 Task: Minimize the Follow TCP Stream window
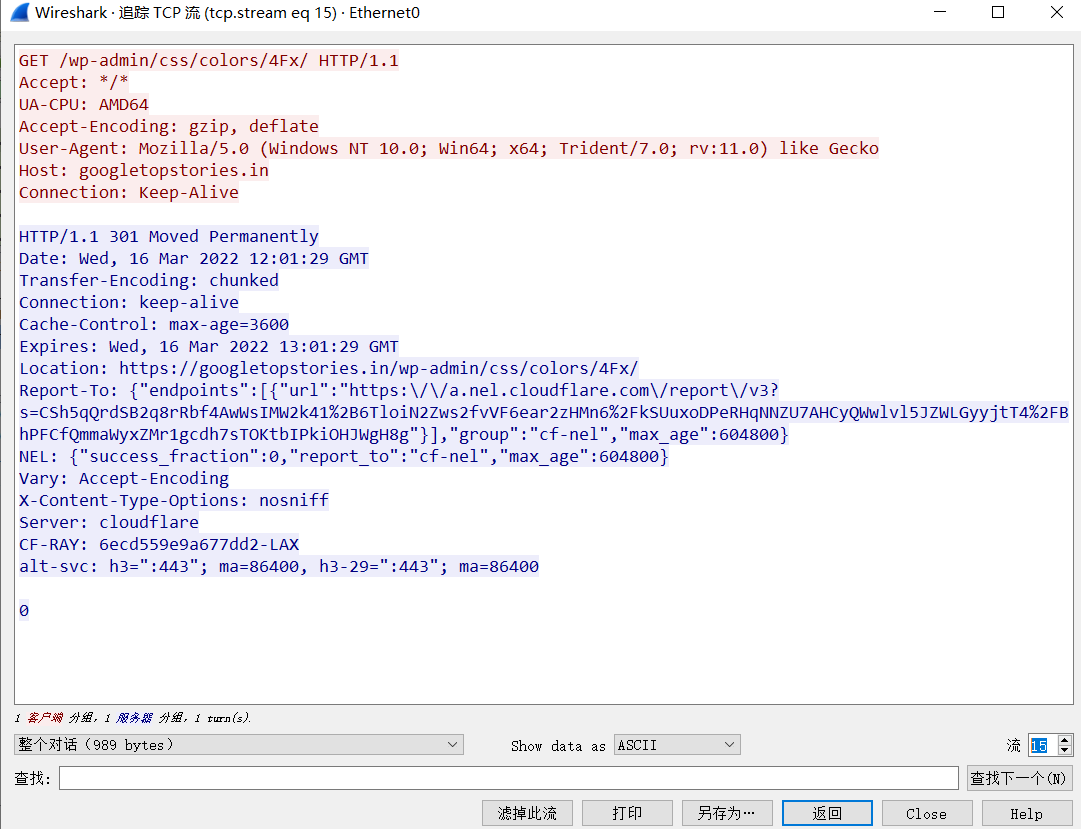pyautogui.click(x=938, y=13)
